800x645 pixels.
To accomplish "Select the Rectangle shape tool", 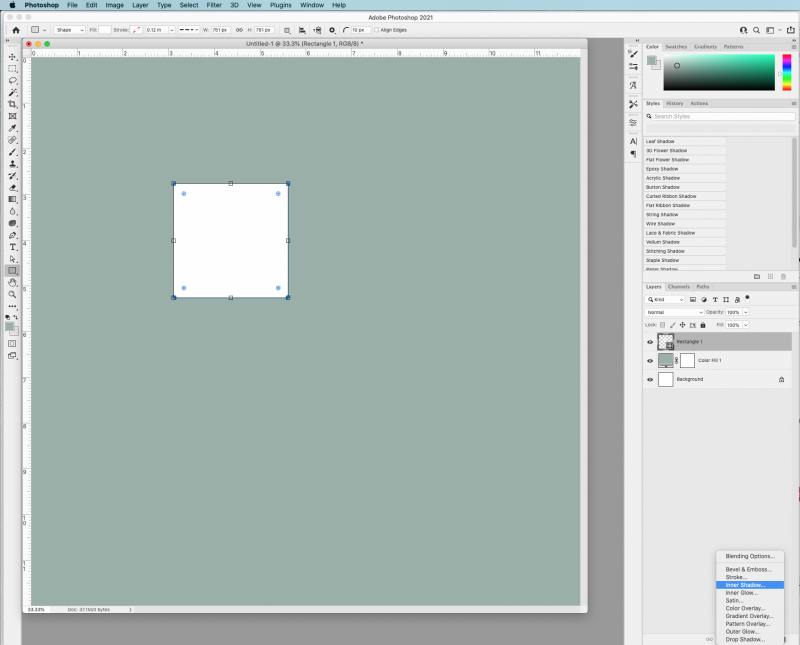I will click(x=12, y=271).
